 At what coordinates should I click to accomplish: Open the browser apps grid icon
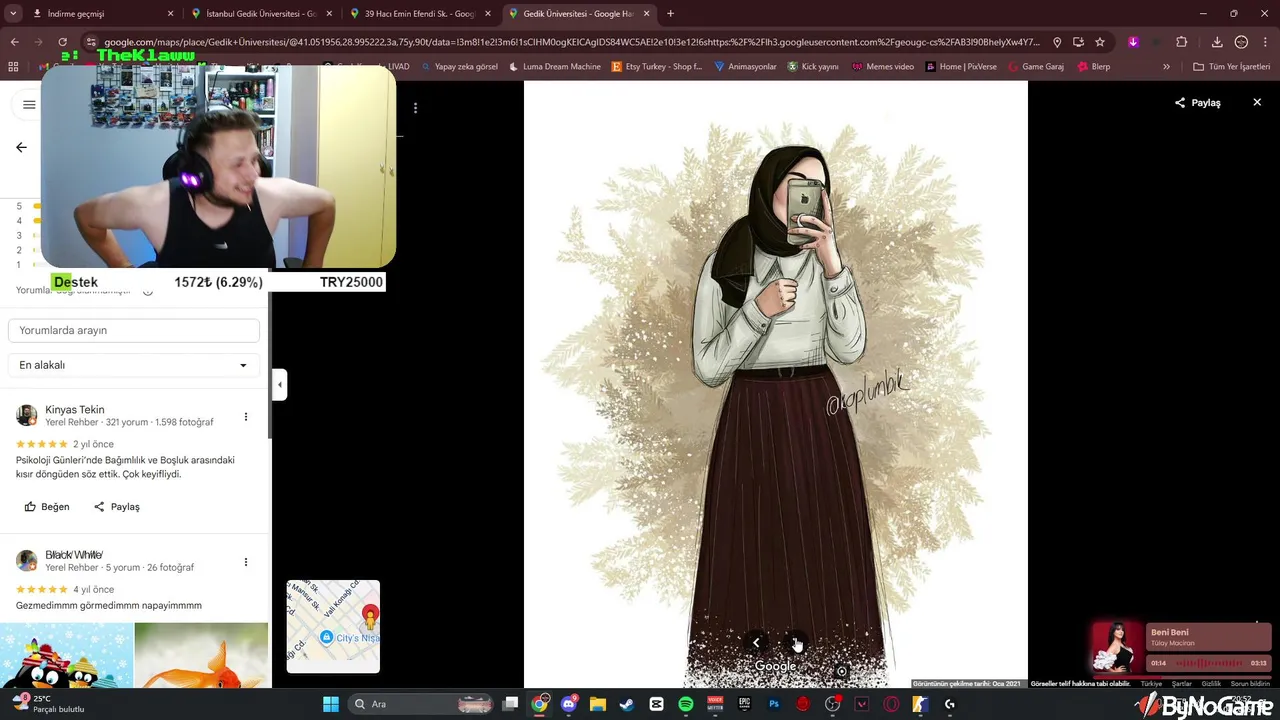pyautogui.click(x=13, y=66)
